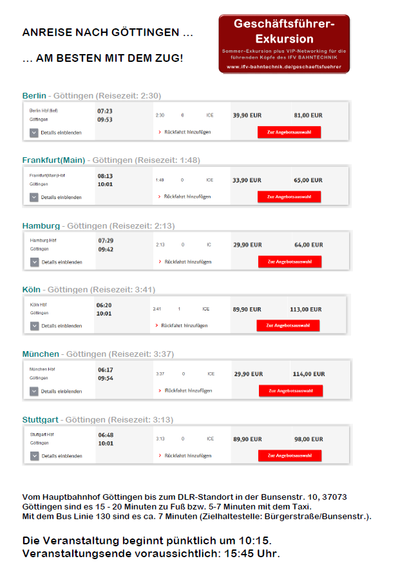Expand details for the Stuttgart connection
Image resolution: width=400 pixels, height=572 pixels.
(57, 456)
